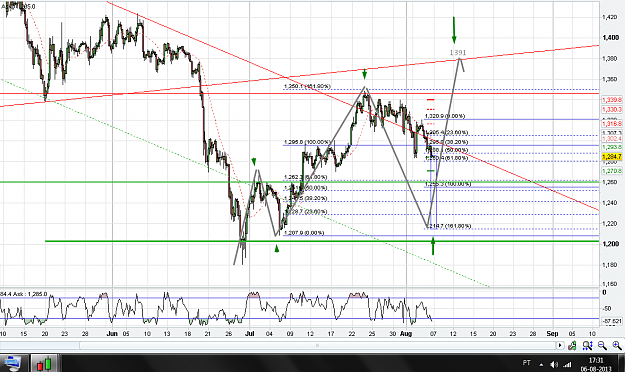Open the candlestick trading app in taskbar
Screen dimensions: 625x372
click(x=45, y=363)
